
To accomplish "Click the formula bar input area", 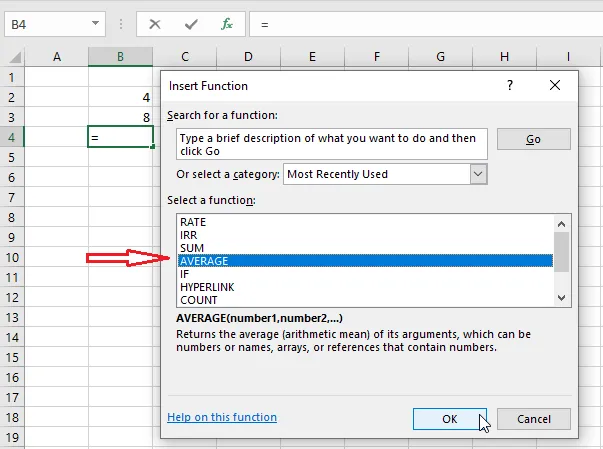I will [x=426, y=24].
